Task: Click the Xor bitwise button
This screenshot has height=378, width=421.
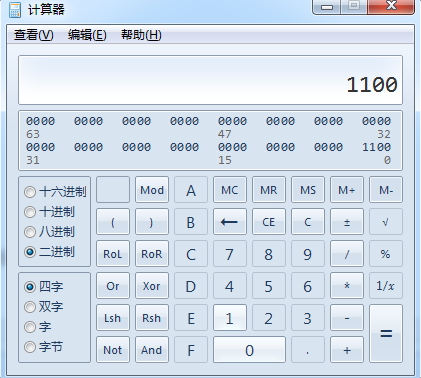Action: click(x=152, y=286)
